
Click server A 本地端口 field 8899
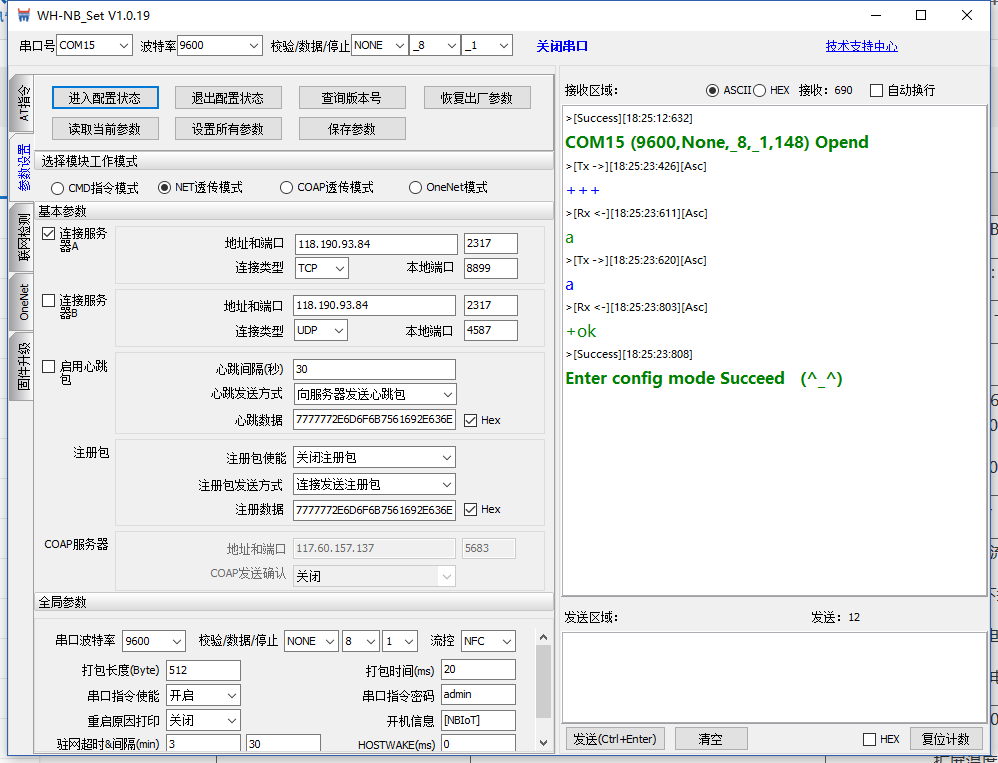(491, 269)
